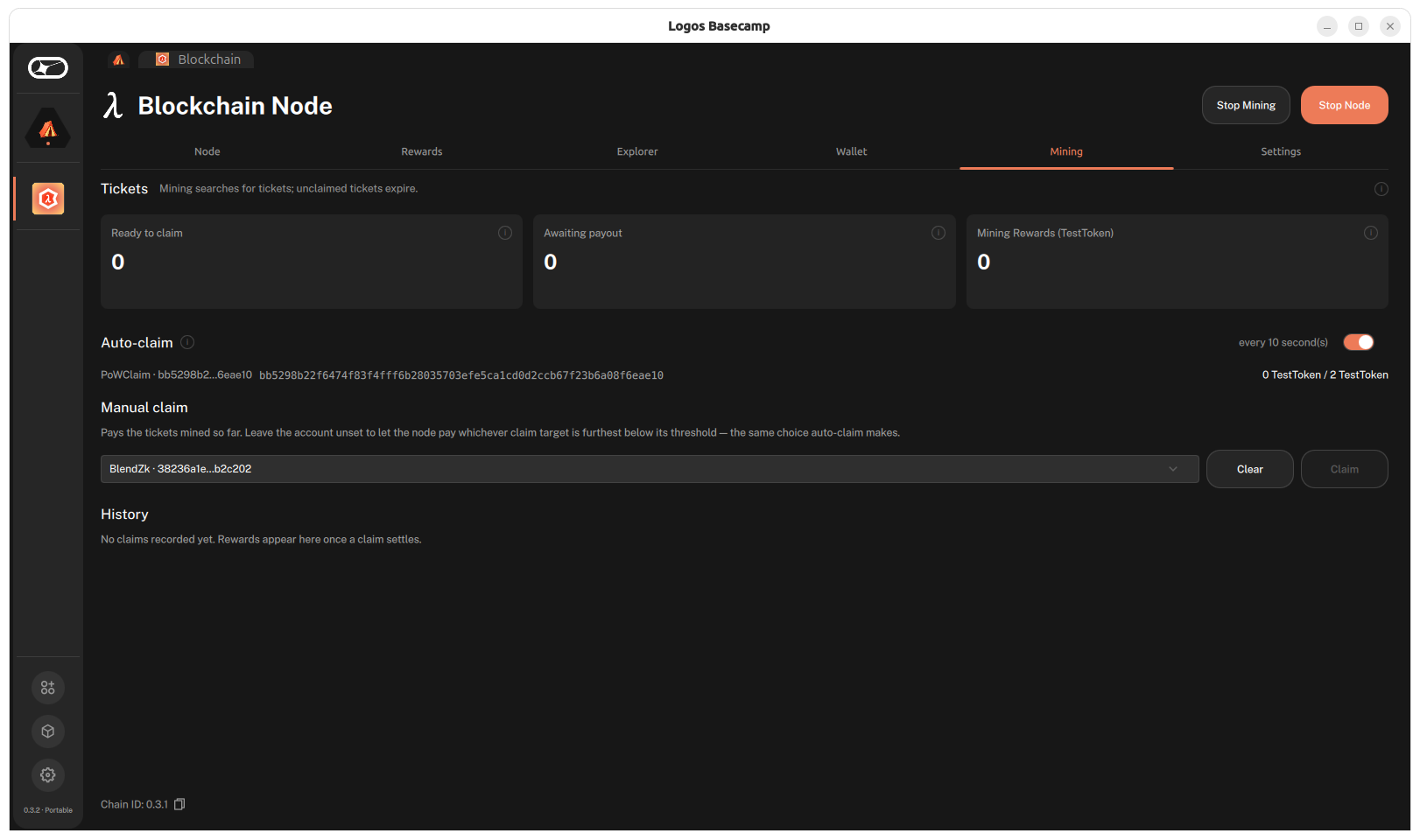1420x840 pixels.
Task: Click the full PoWClaim hash address
Action: coord(461,375)
